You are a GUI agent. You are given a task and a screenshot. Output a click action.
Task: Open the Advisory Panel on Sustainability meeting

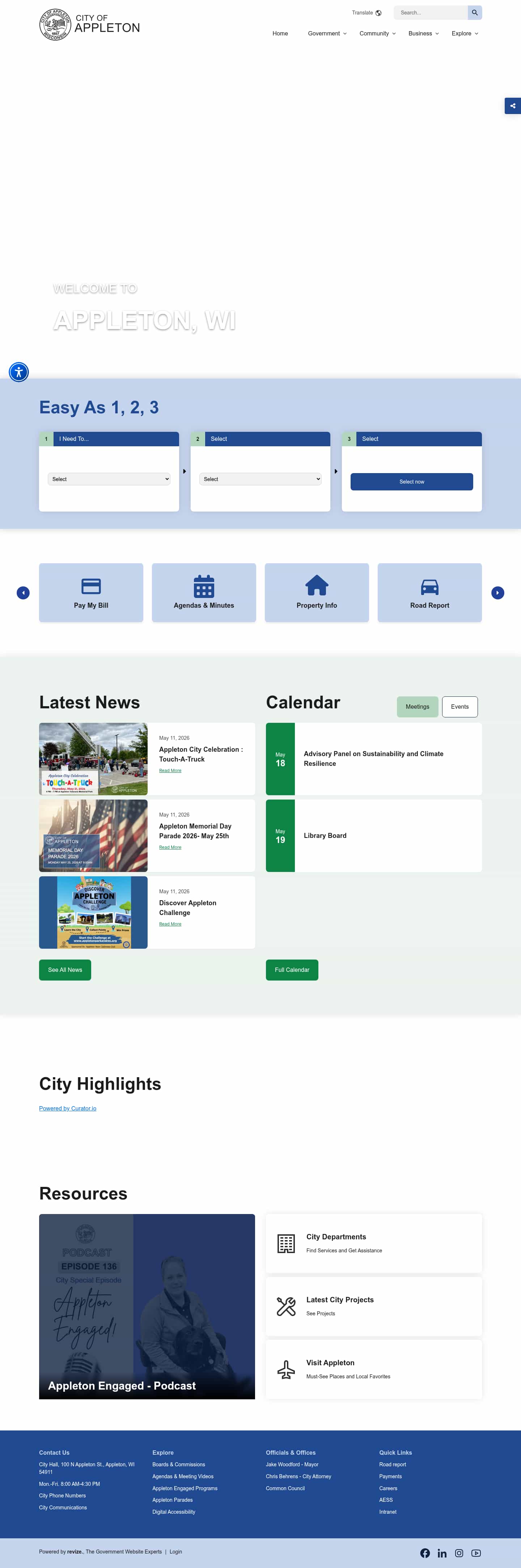374,758
